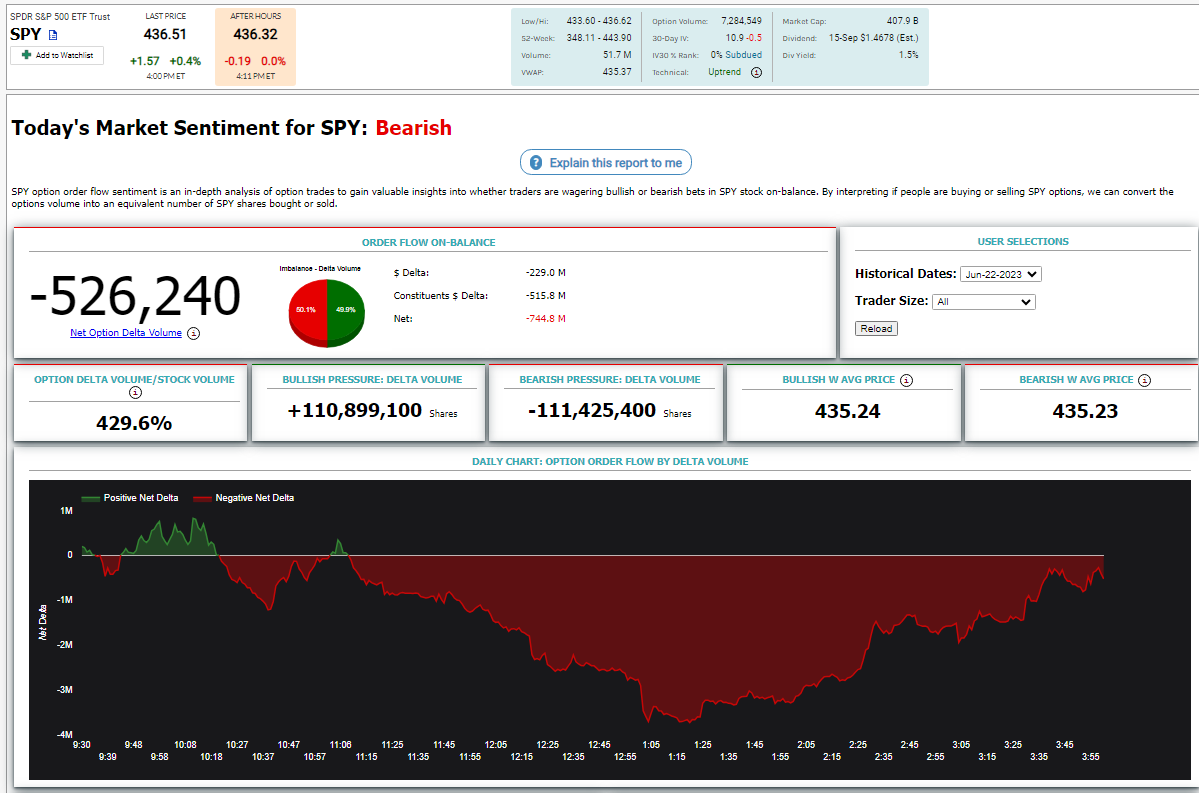Click the 9:30 time label on chart axis
Image resolution: width=1199 pixels, height=793 pixels.
tap(82, 745)
